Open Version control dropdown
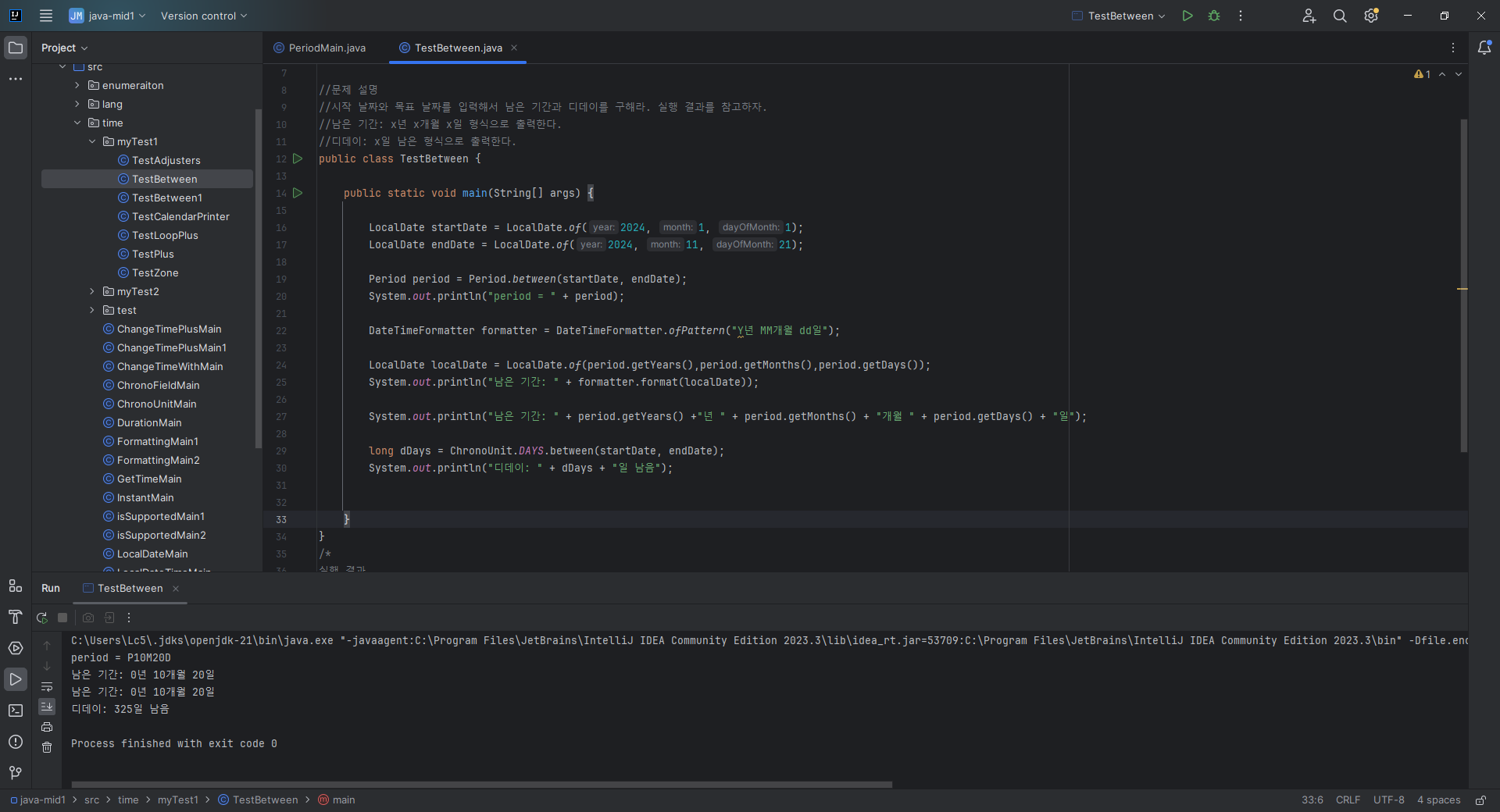The height and width of the screenshot is (812, 1500). pyautogui.click(x=204, y=16)
